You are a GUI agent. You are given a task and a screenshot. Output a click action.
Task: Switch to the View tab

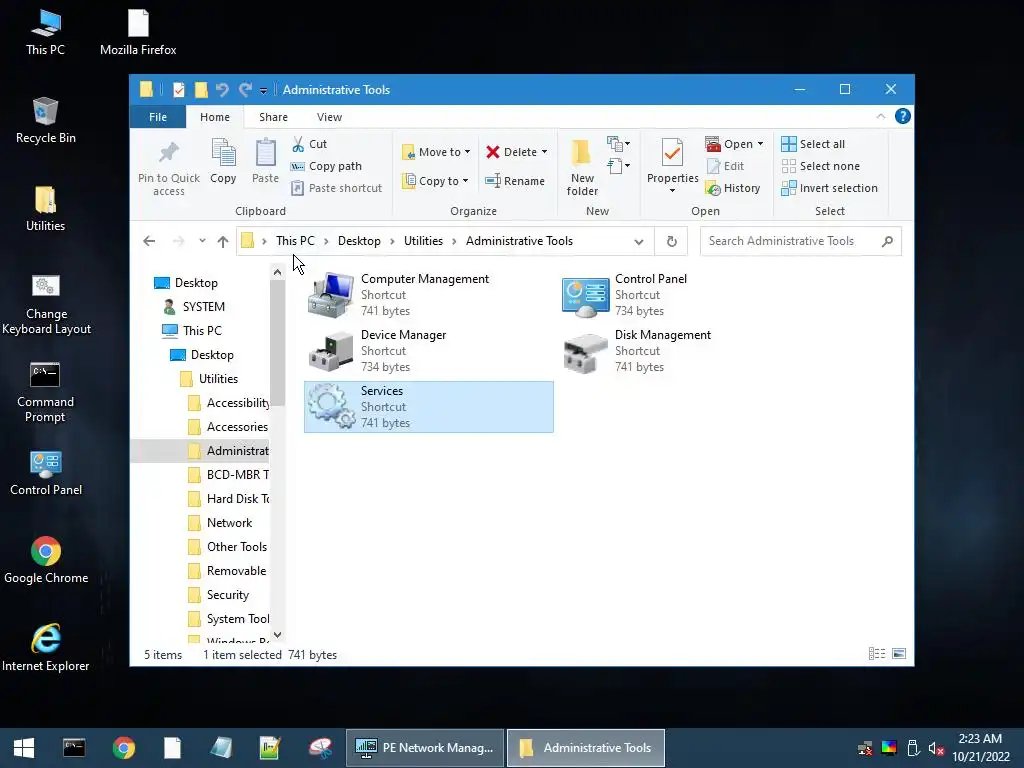329,117
